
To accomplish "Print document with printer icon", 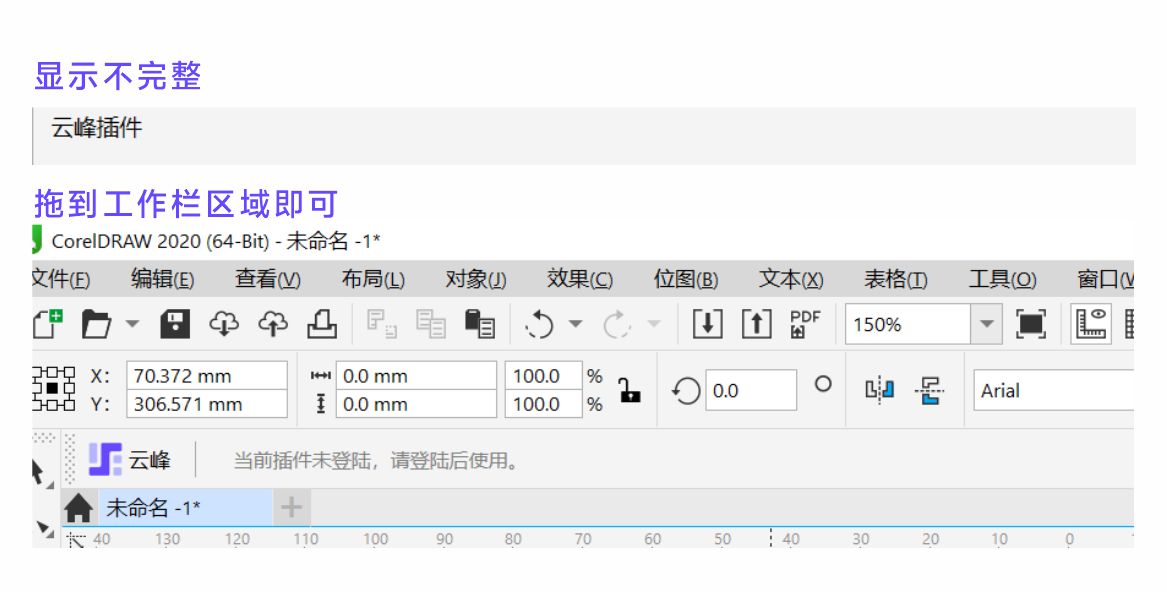I will (322, 325).
